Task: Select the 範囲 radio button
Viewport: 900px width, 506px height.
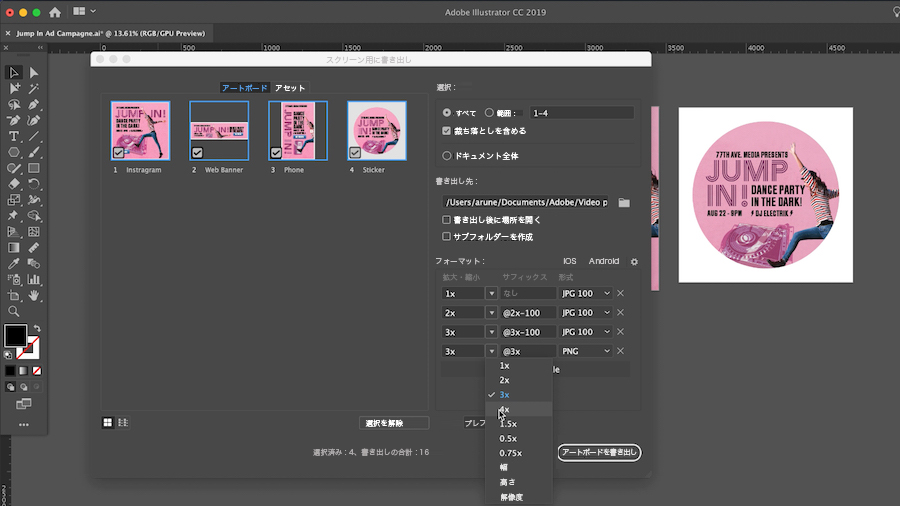Action: pos(489,113)
